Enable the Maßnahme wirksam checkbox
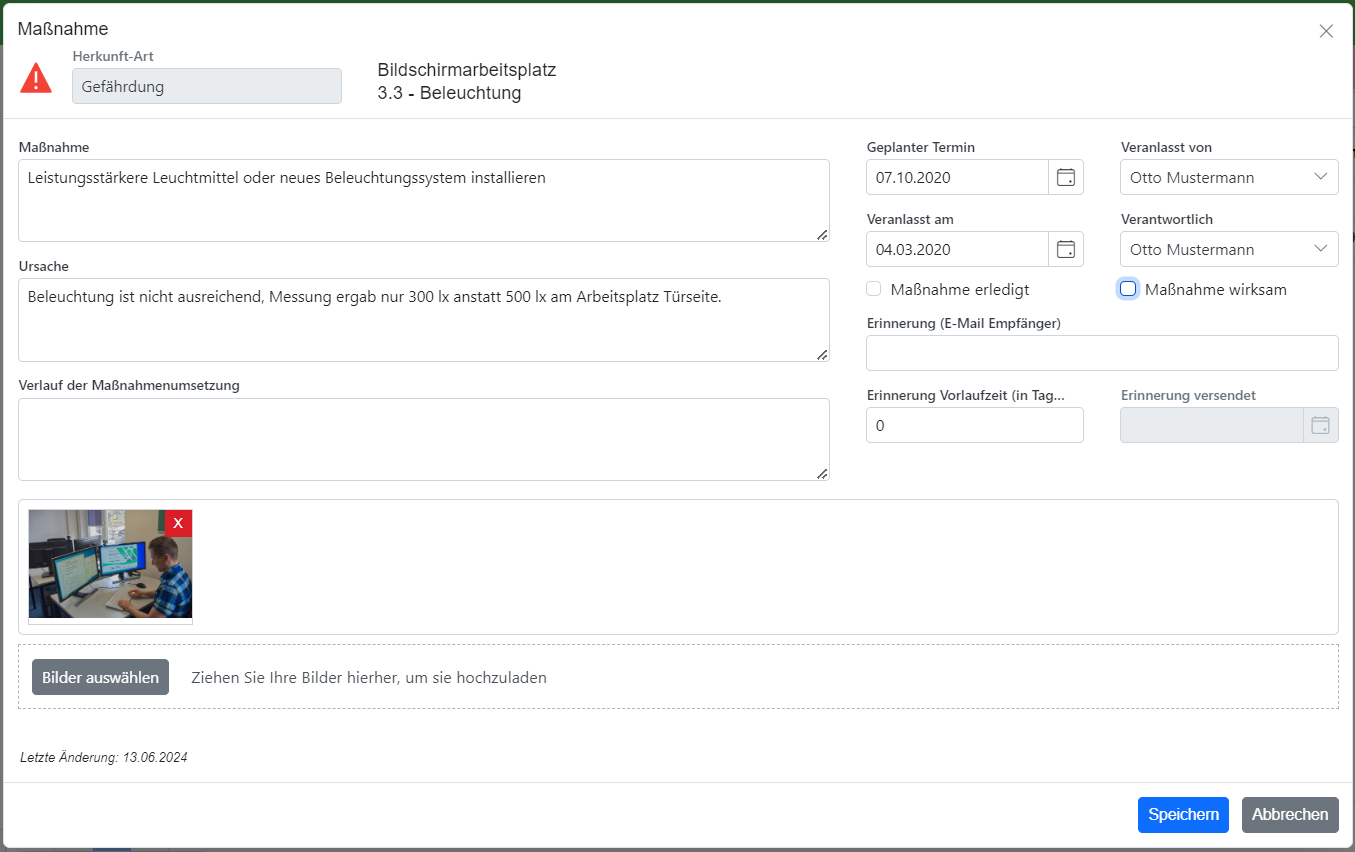This screenshot has width=1355, height=852. 1128,289
